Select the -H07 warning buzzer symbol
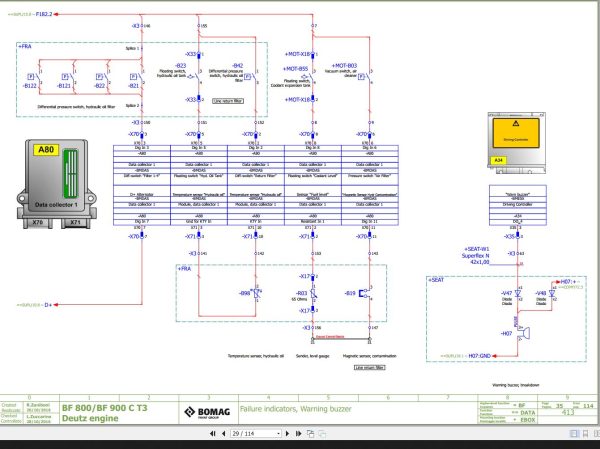The width and height of the screenshot is (600, 449). click(x=523, y=333)
